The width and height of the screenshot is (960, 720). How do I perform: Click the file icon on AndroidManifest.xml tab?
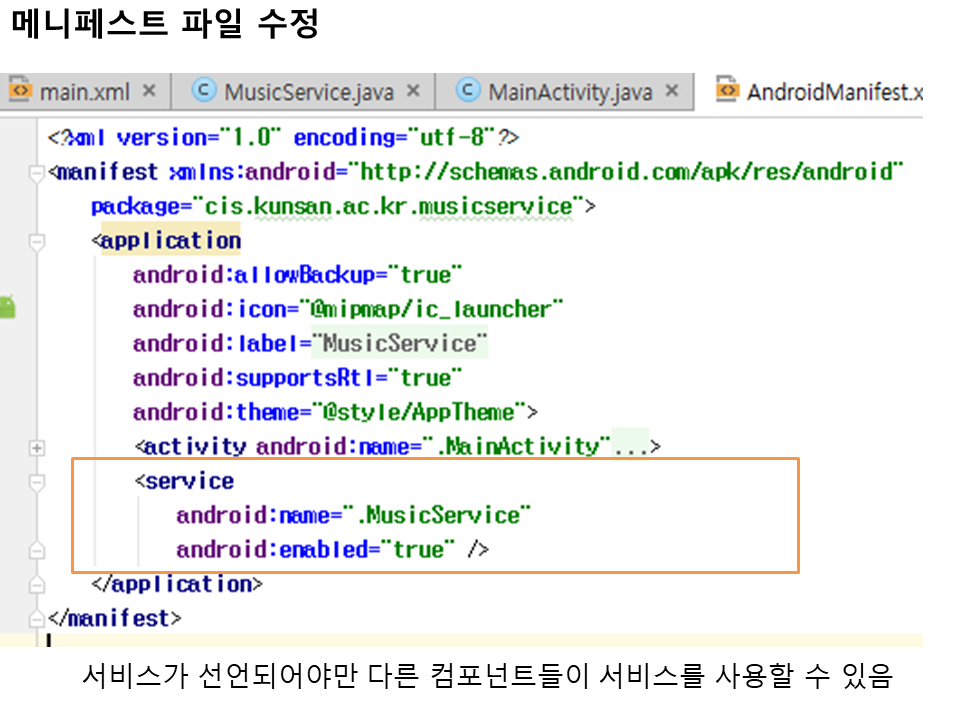pyautogui.click(x=727, y=92)
